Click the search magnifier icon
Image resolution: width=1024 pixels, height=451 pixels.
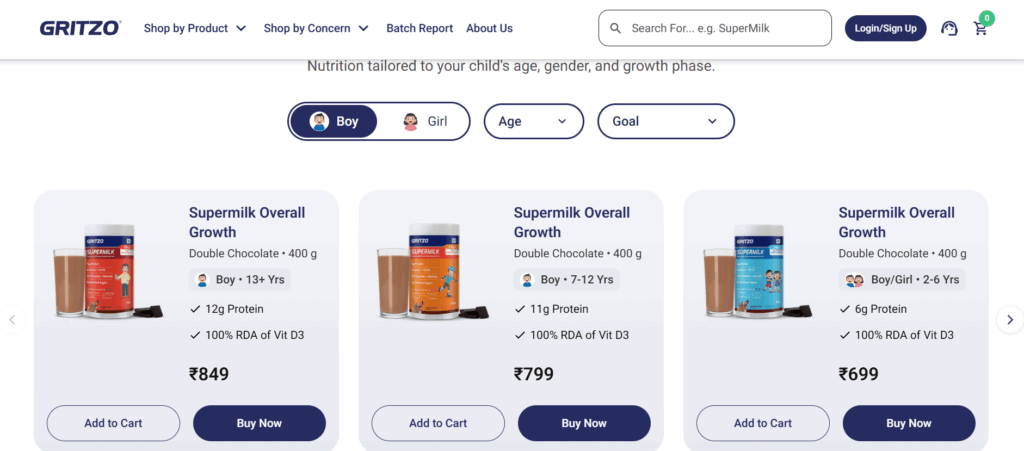pos(615,29)
